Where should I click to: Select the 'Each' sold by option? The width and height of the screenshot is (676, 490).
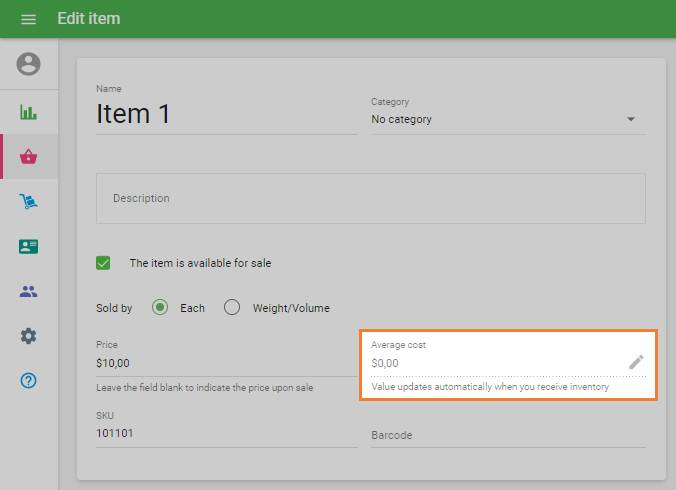click(160, 308)
